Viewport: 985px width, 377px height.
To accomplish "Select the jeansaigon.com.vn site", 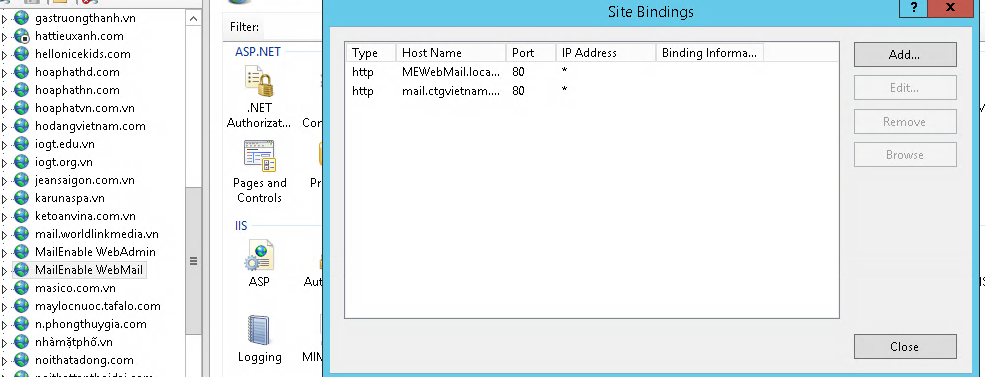I will (85, 180).
